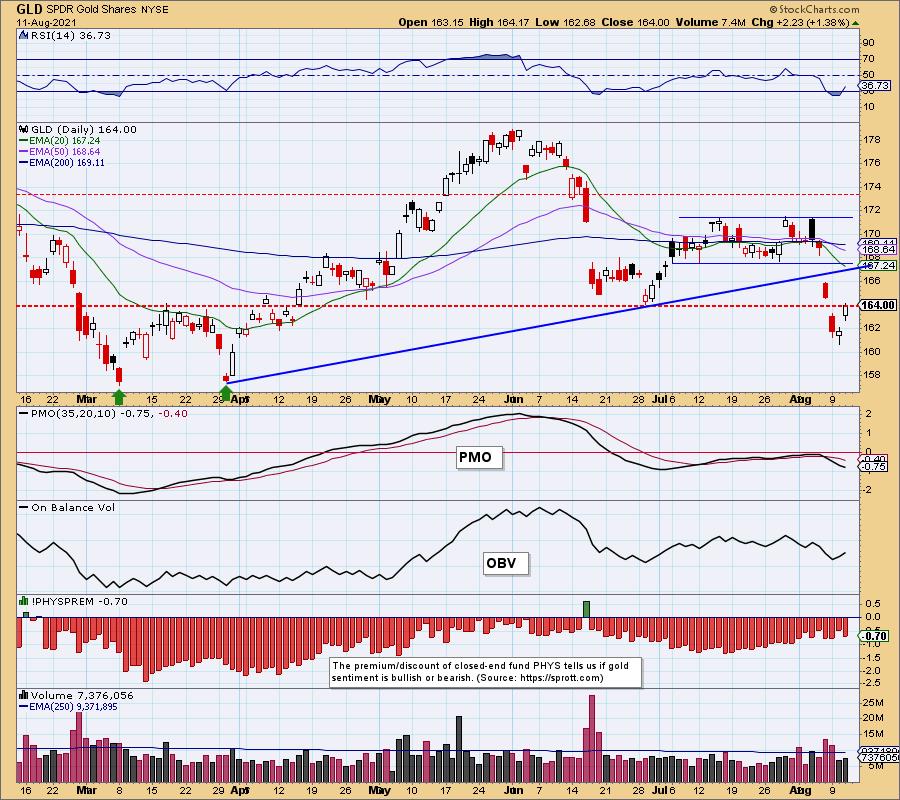900x800 pixels.
Task: Select the High 164.17 header value
Action: (499, 22)
